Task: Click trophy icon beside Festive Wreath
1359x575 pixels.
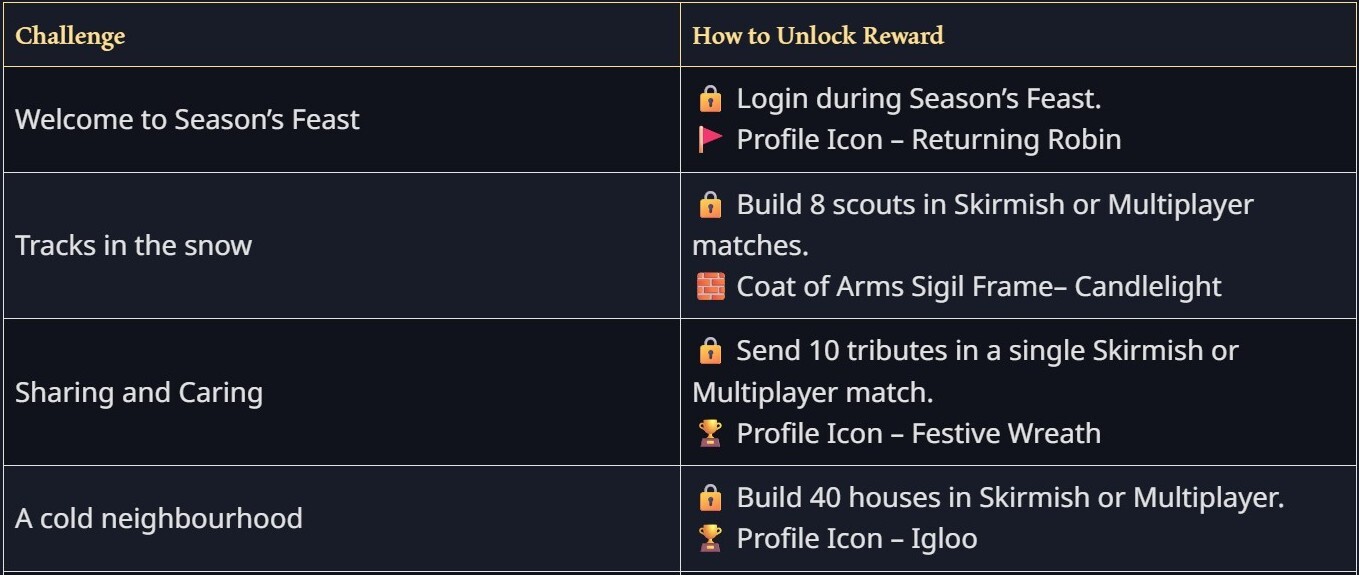Action: (x=710, y=433)
